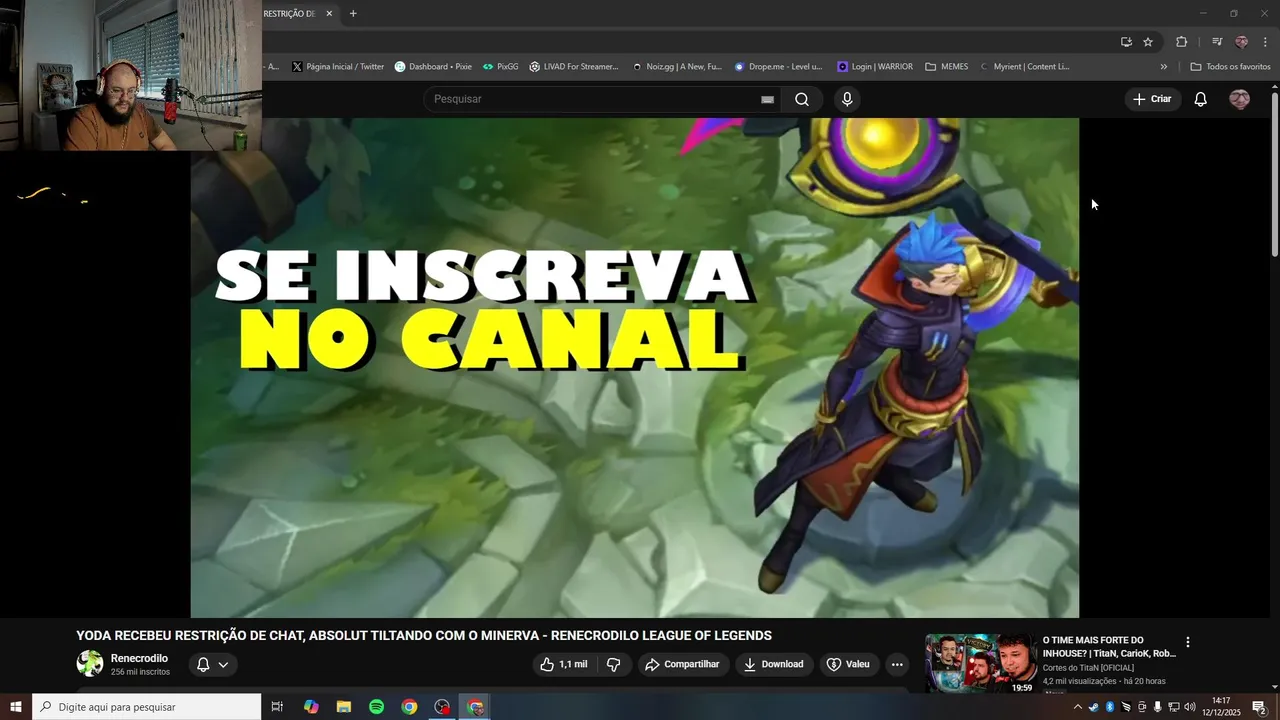Open a new browser tab
The height and width of the screenshot is (720, 1280).
[353, 14]
